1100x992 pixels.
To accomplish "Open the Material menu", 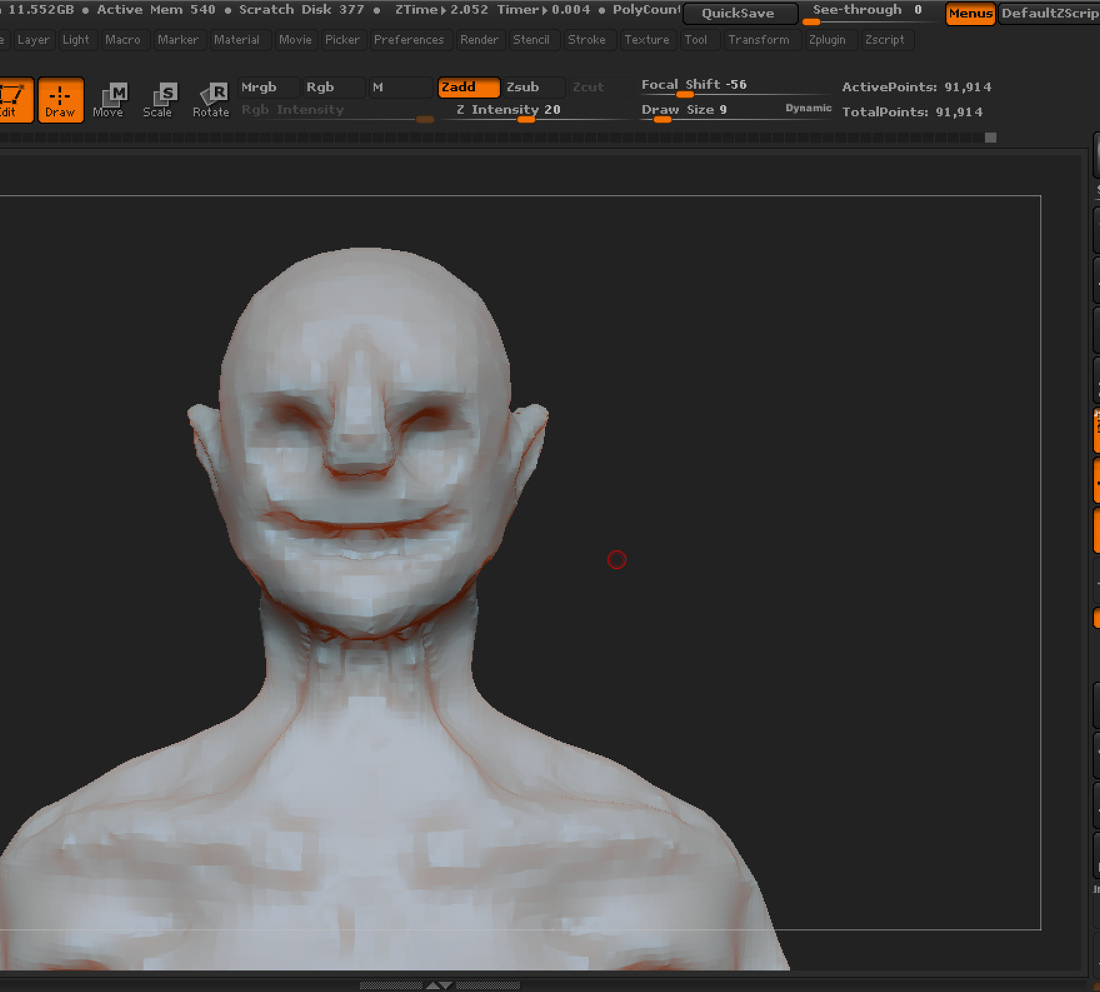I will 236,40.
